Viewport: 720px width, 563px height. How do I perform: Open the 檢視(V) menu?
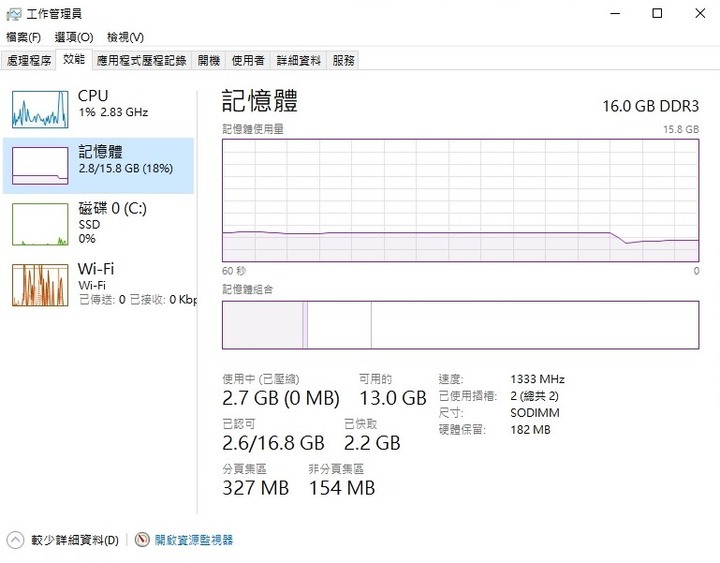point(125,37)
